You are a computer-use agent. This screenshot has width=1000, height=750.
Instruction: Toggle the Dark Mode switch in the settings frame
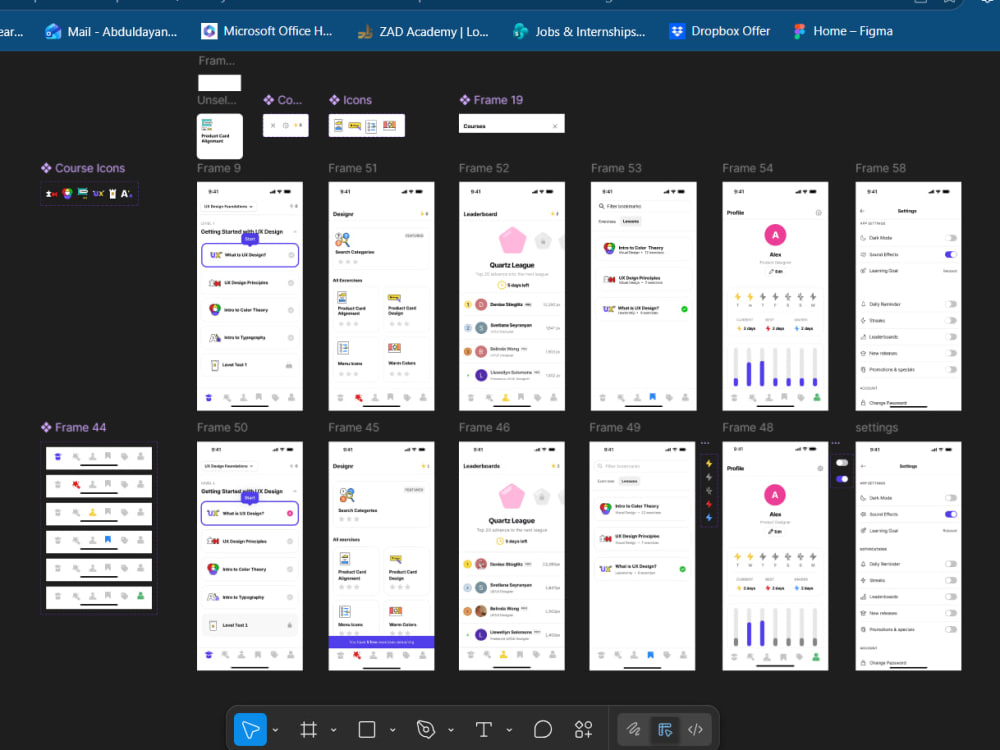pos(951,497)
